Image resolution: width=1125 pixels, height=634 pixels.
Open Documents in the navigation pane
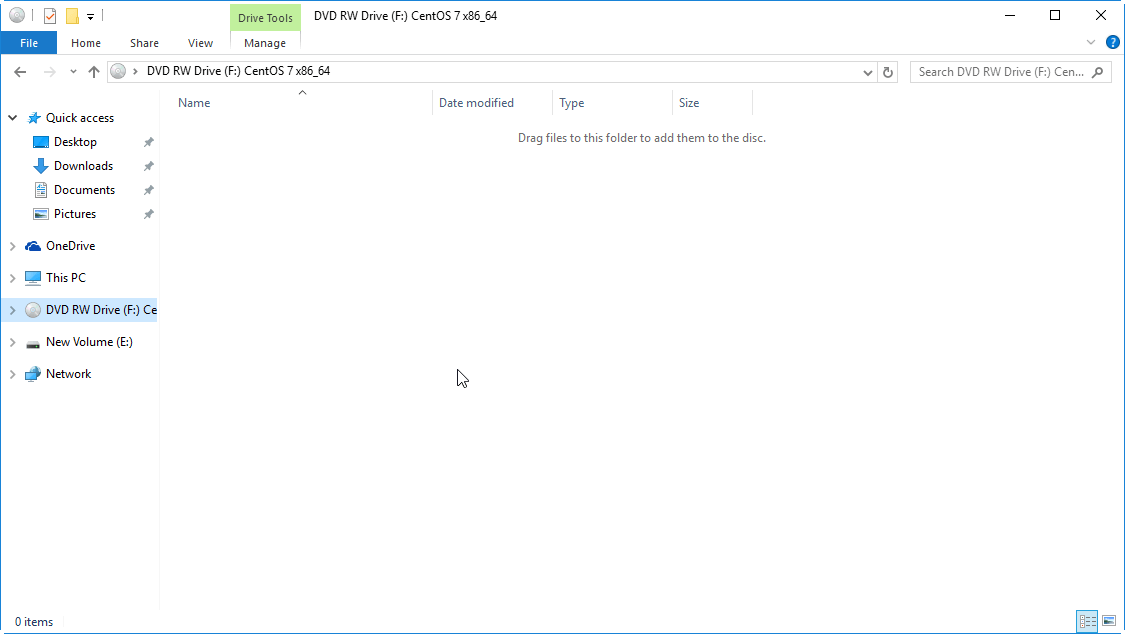(84, 190)
